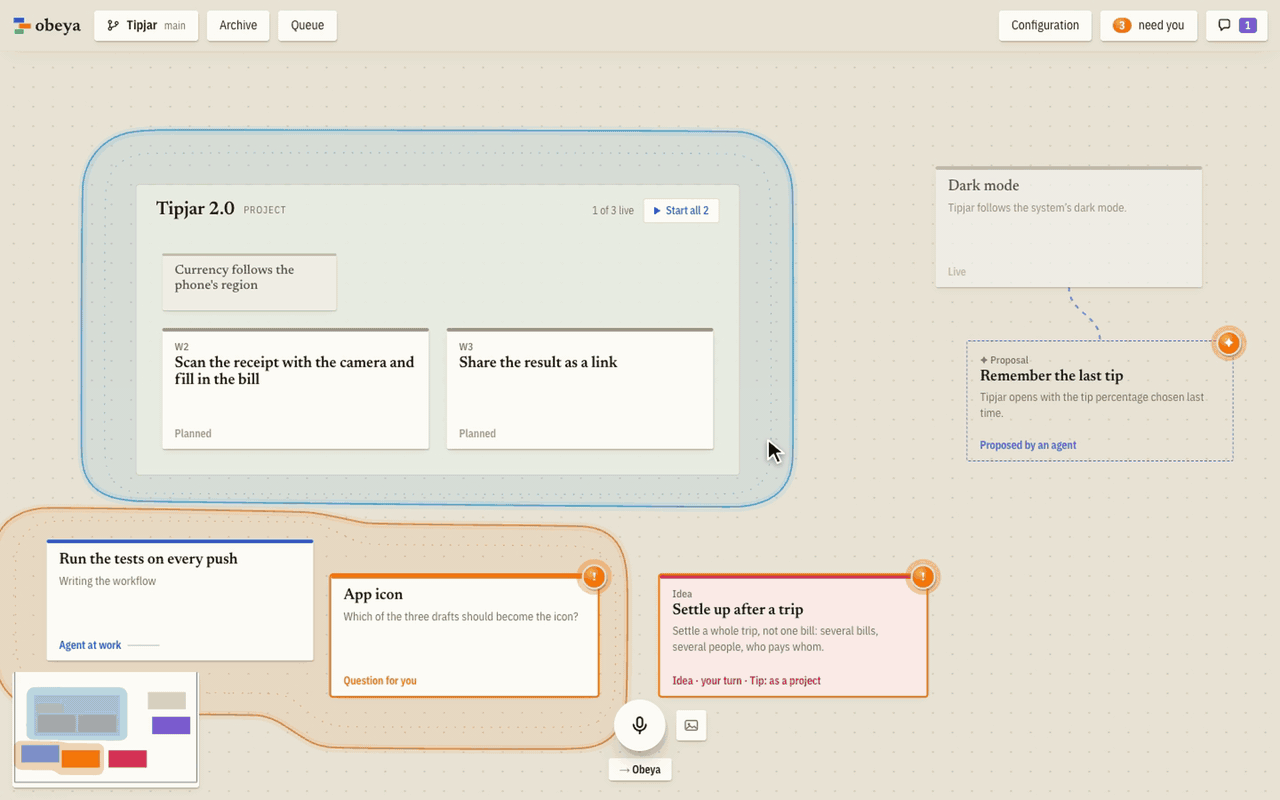This screenshot has width=1280, height=800.
Task: Open the Archive view
Action: [x=238, y=25]
